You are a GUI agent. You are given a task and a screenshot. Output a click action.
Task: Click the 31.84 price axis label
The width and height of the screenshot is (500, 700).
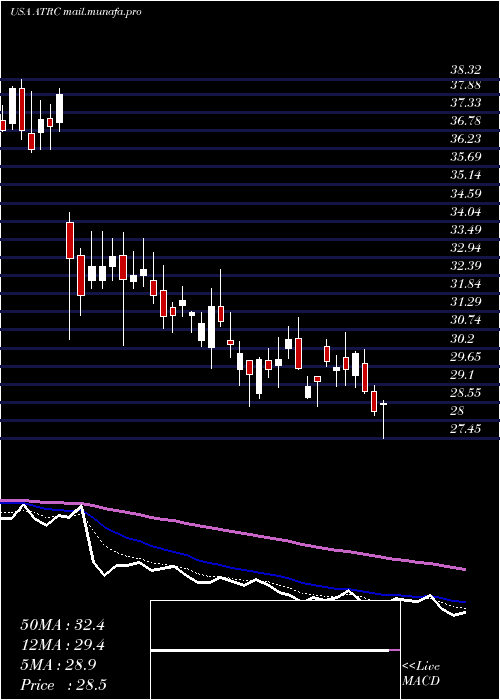pos(465,284)
